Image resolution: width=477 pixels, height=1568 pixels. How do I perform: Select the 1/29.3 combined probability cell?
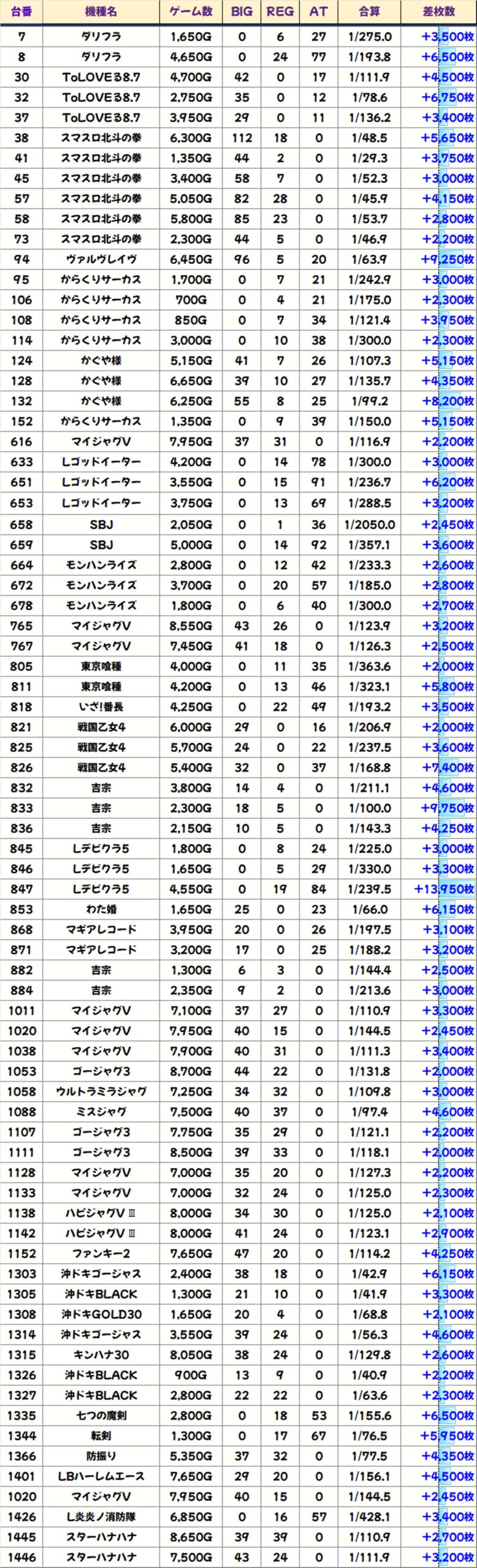coord(369,158)
